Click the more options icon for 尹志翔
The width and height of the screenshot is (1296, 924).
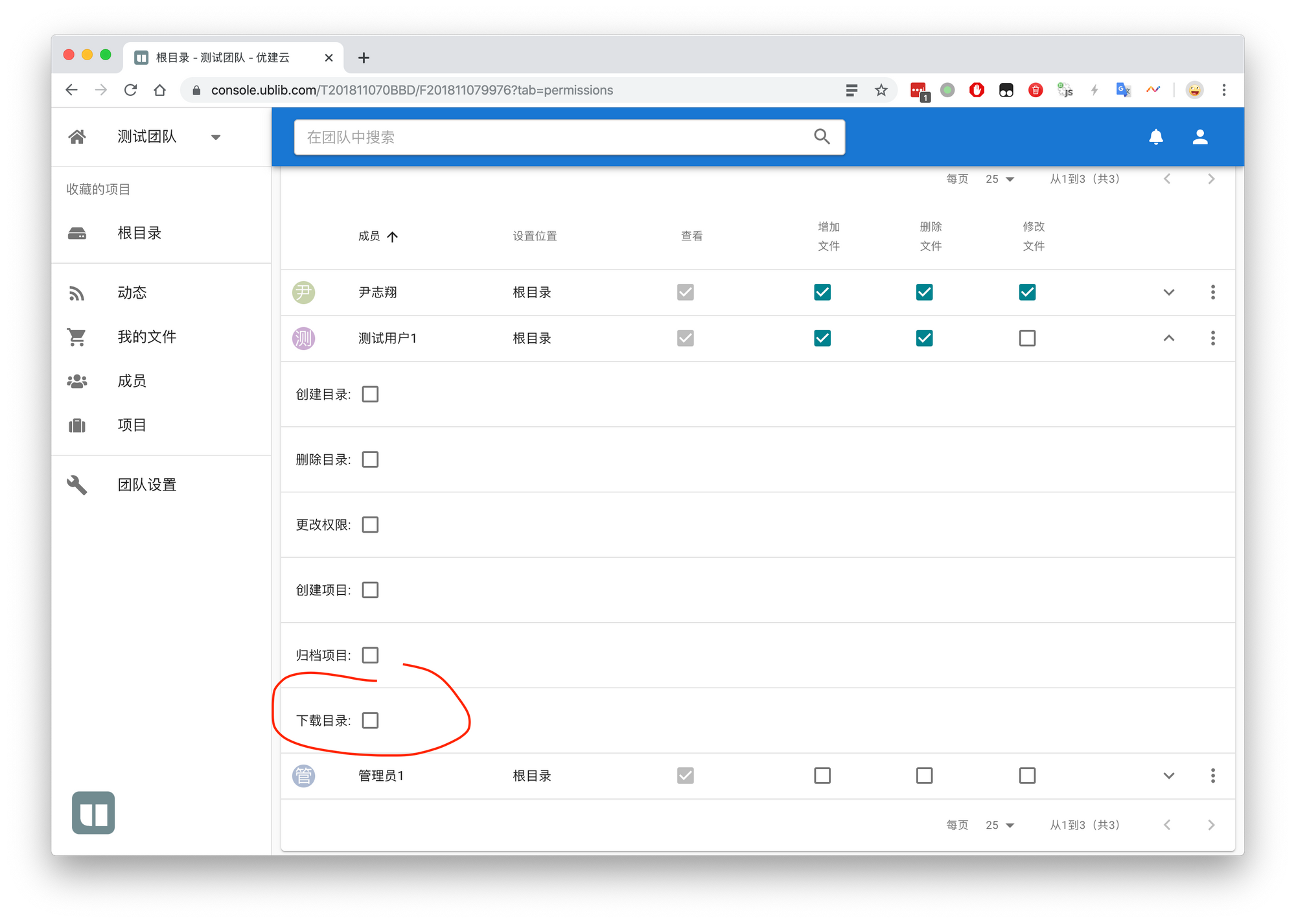point(1212,292)
